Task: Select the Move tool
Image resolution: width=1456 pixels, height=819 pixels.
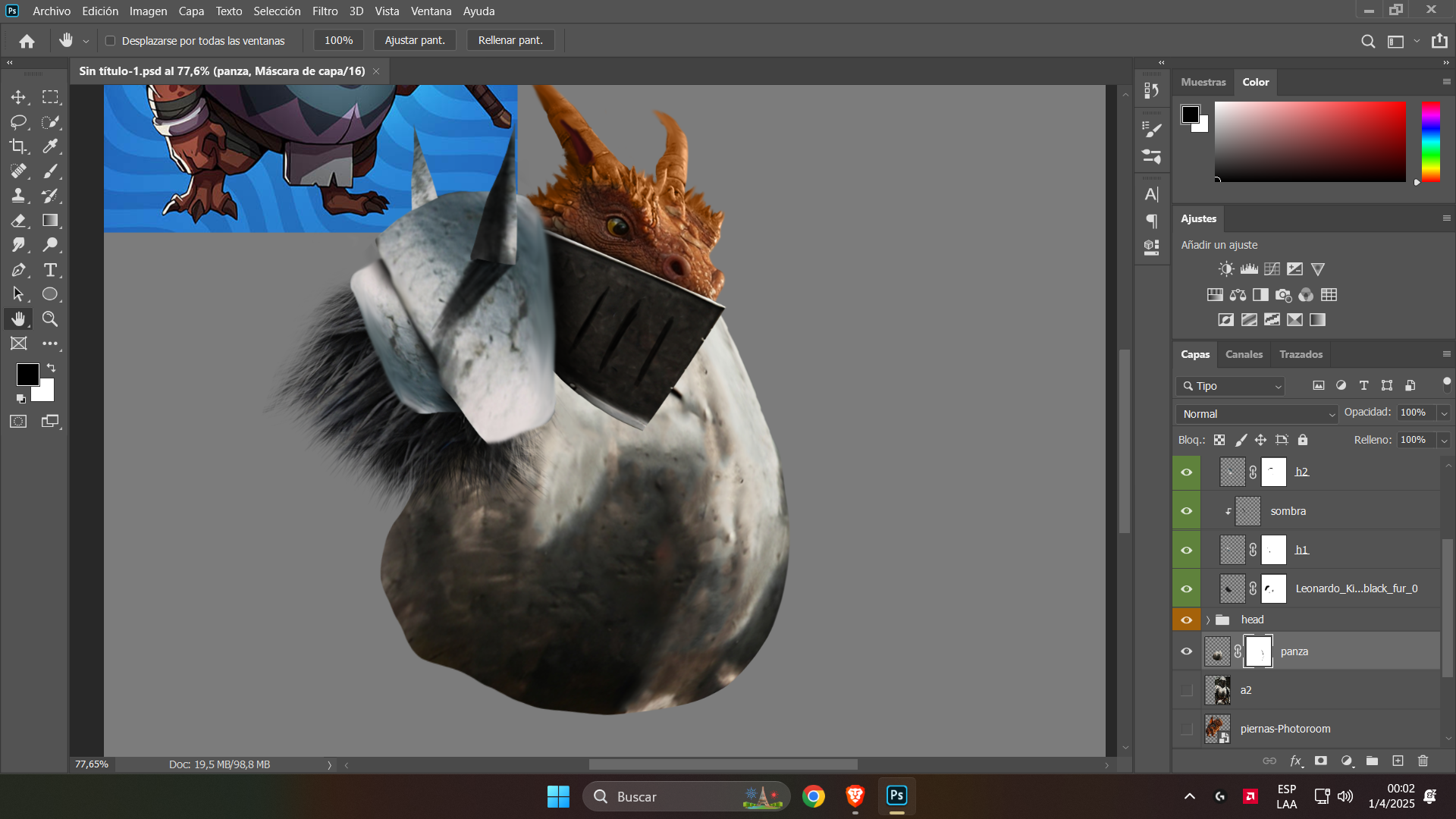Action: click(18, 97)
